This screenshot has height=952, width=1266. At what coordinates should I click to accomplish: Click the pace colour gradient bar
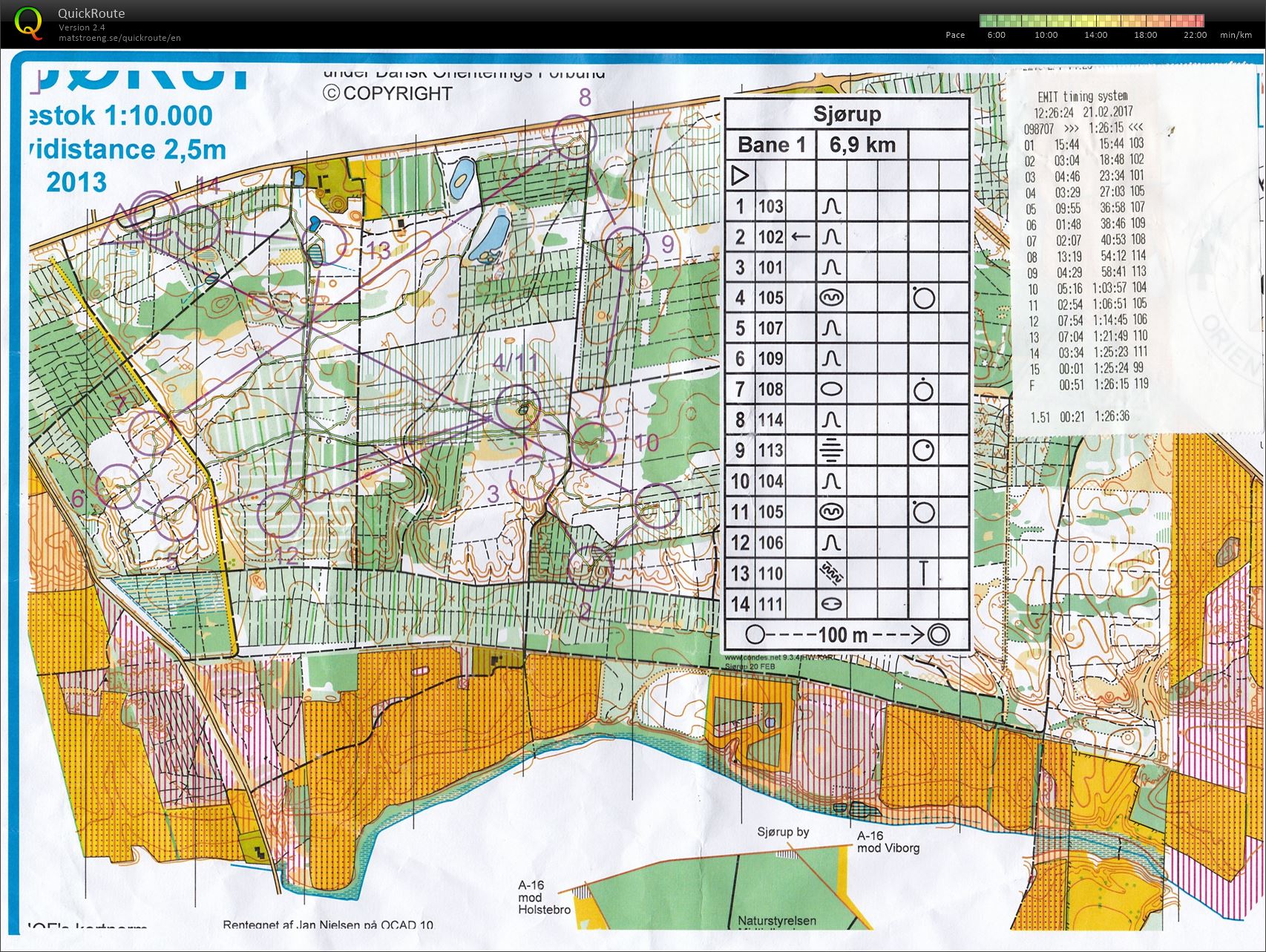pos(1091,21)
